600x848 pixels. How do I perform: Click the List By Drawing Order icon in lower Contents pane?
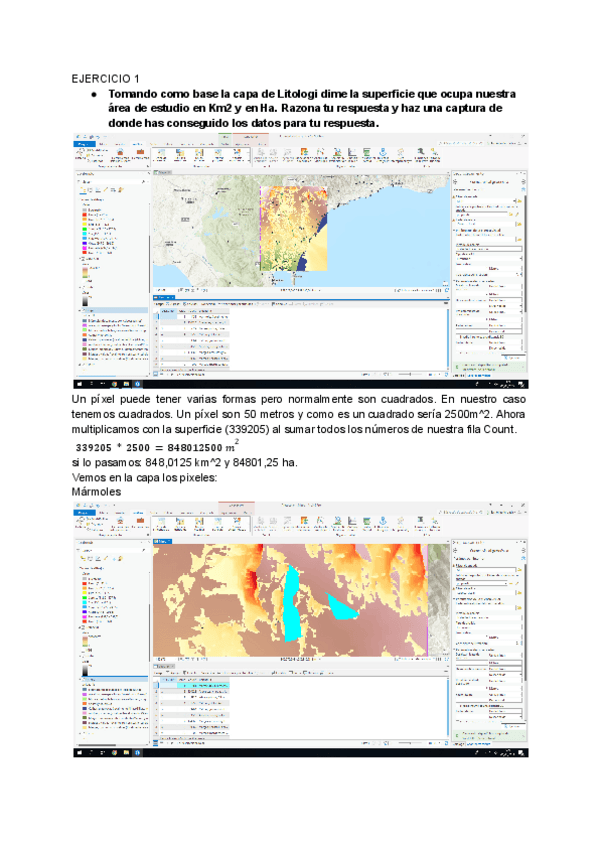84,556
